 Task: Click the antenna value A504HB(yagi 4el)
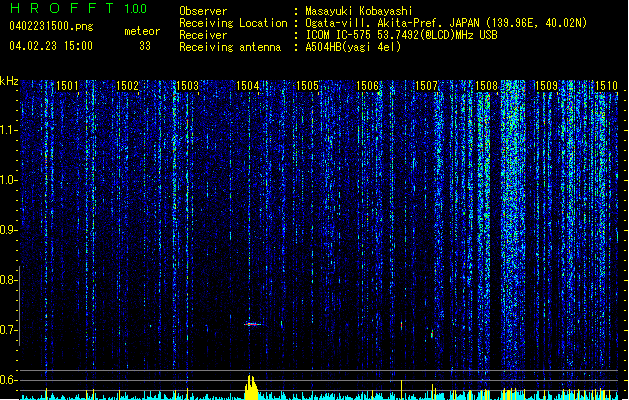point(353,47)
